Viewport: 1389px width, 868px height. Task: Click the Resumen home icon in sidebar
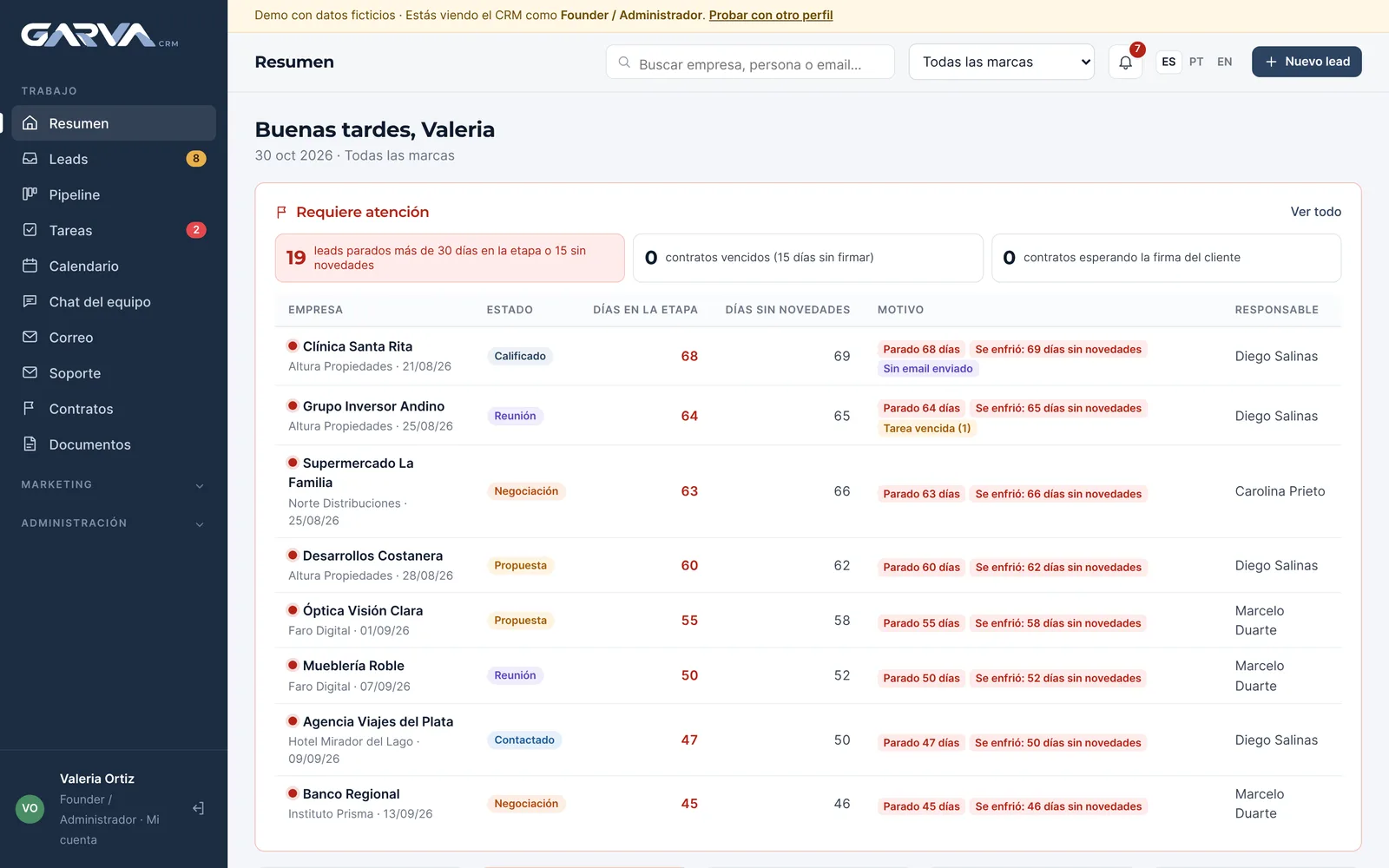pyautogui.click(x=30, y=122)
